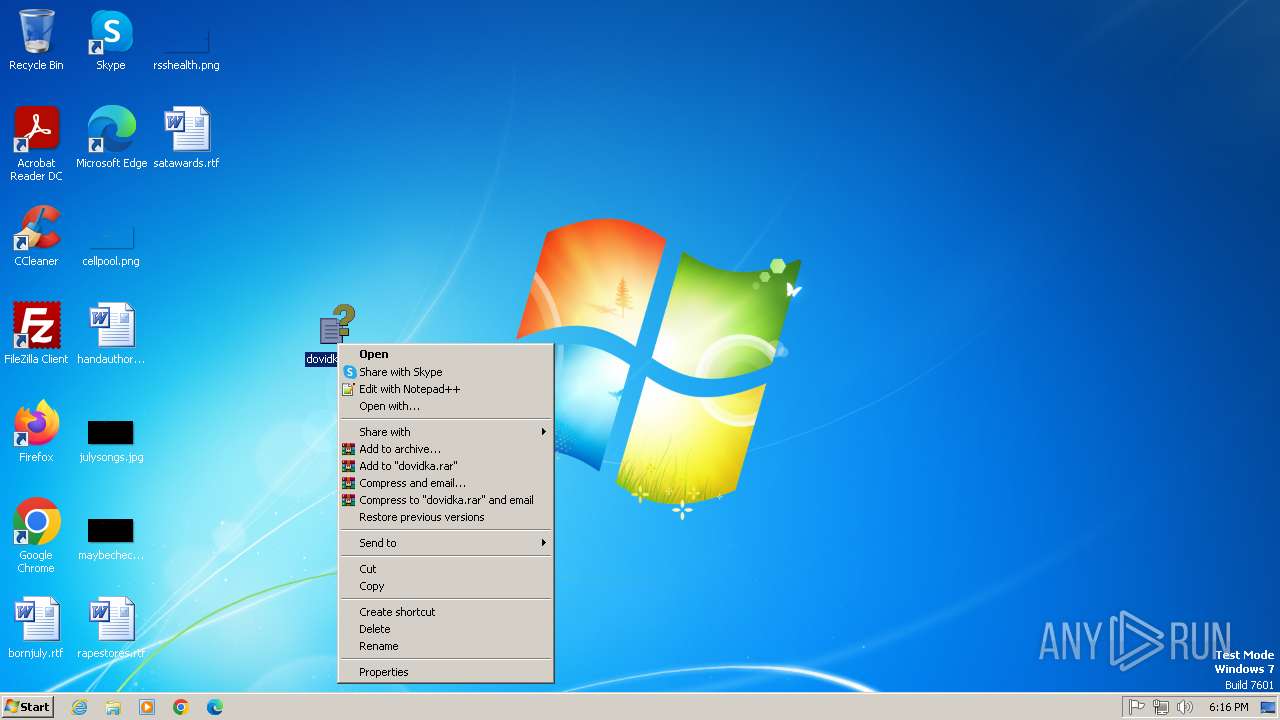This screenshot has width=1280, height=720.
Task: Choose Add to "dovidka.rar"
Action: point(446,466)
